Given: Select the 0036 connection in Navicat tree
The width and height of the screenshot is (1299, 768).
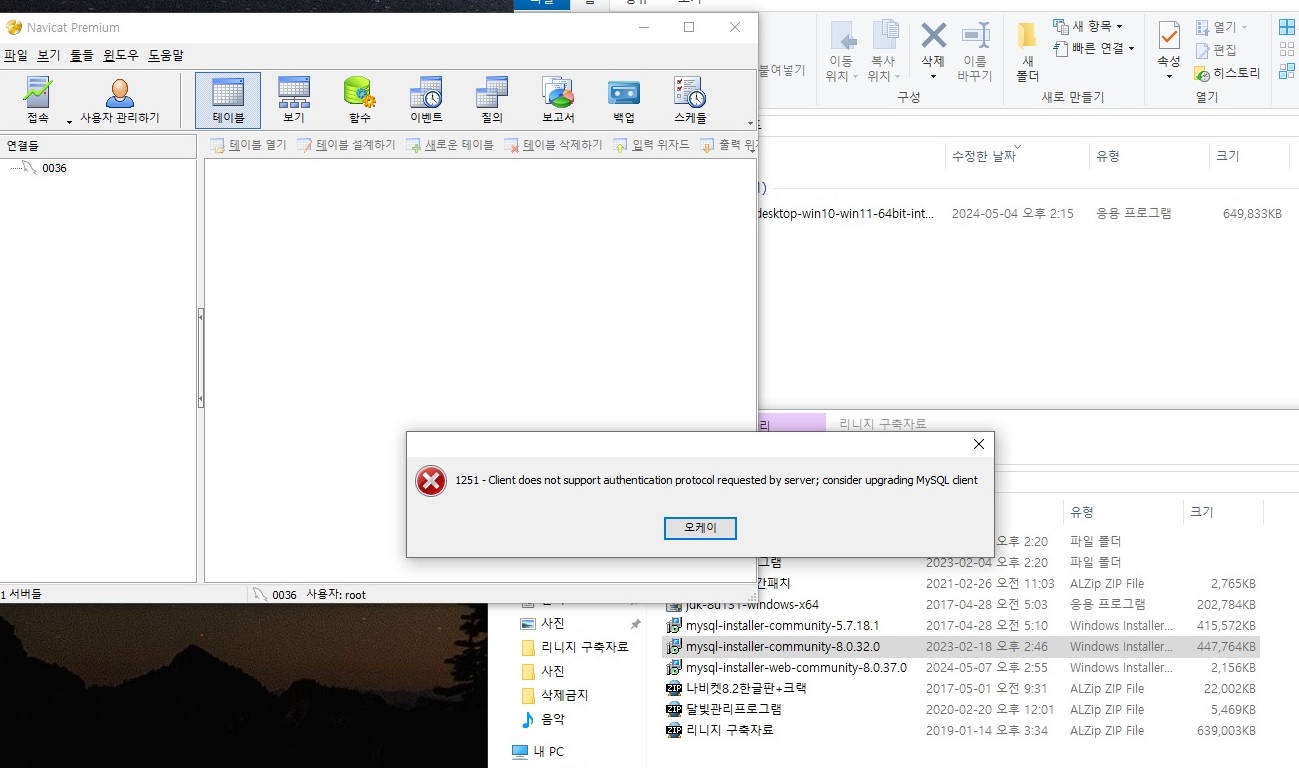Looking at the screenshot, I should (54, 168).
